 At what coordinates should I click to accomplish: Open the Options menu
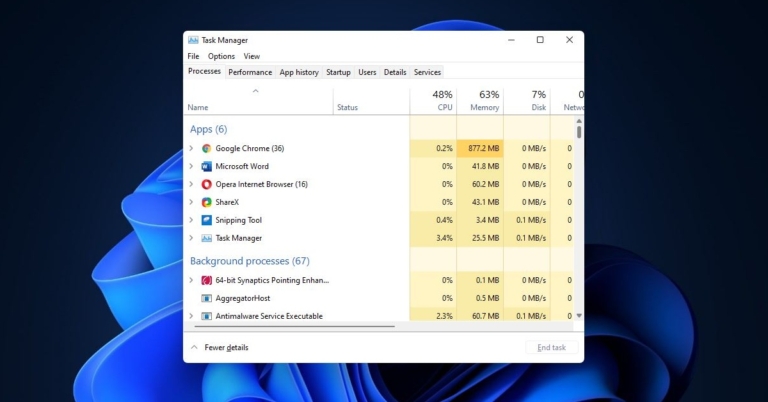[221, 56]
